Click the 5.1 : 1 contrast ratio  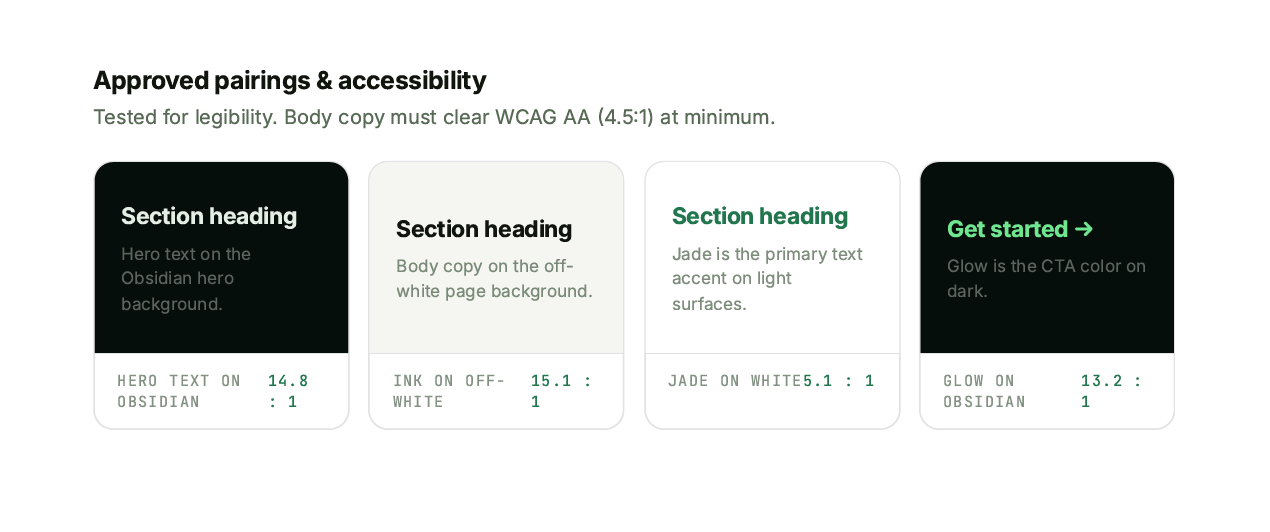coord(839,381)
